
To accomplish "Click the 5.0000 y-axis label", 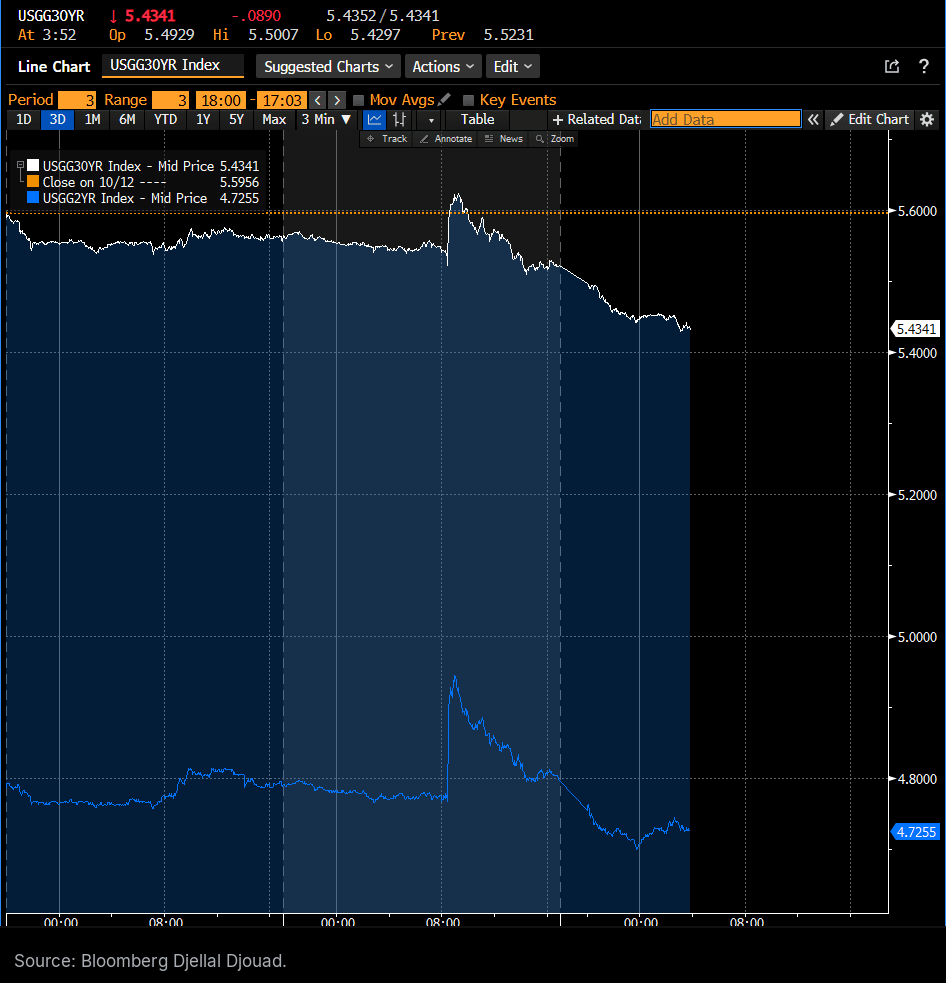I will click(x=917, y=637).
